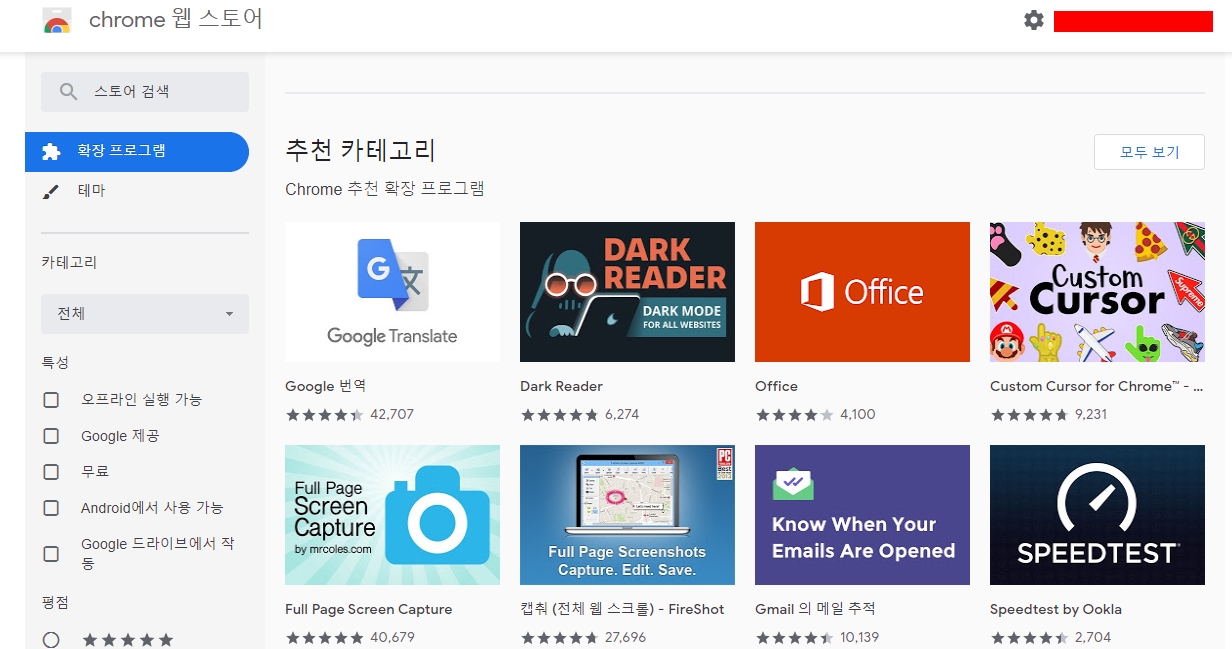Enable the Google 드라이브에서 작동 checkbox
This screenshot has height=649, width=1232.
pyautogui.click(x=51, y=553)
